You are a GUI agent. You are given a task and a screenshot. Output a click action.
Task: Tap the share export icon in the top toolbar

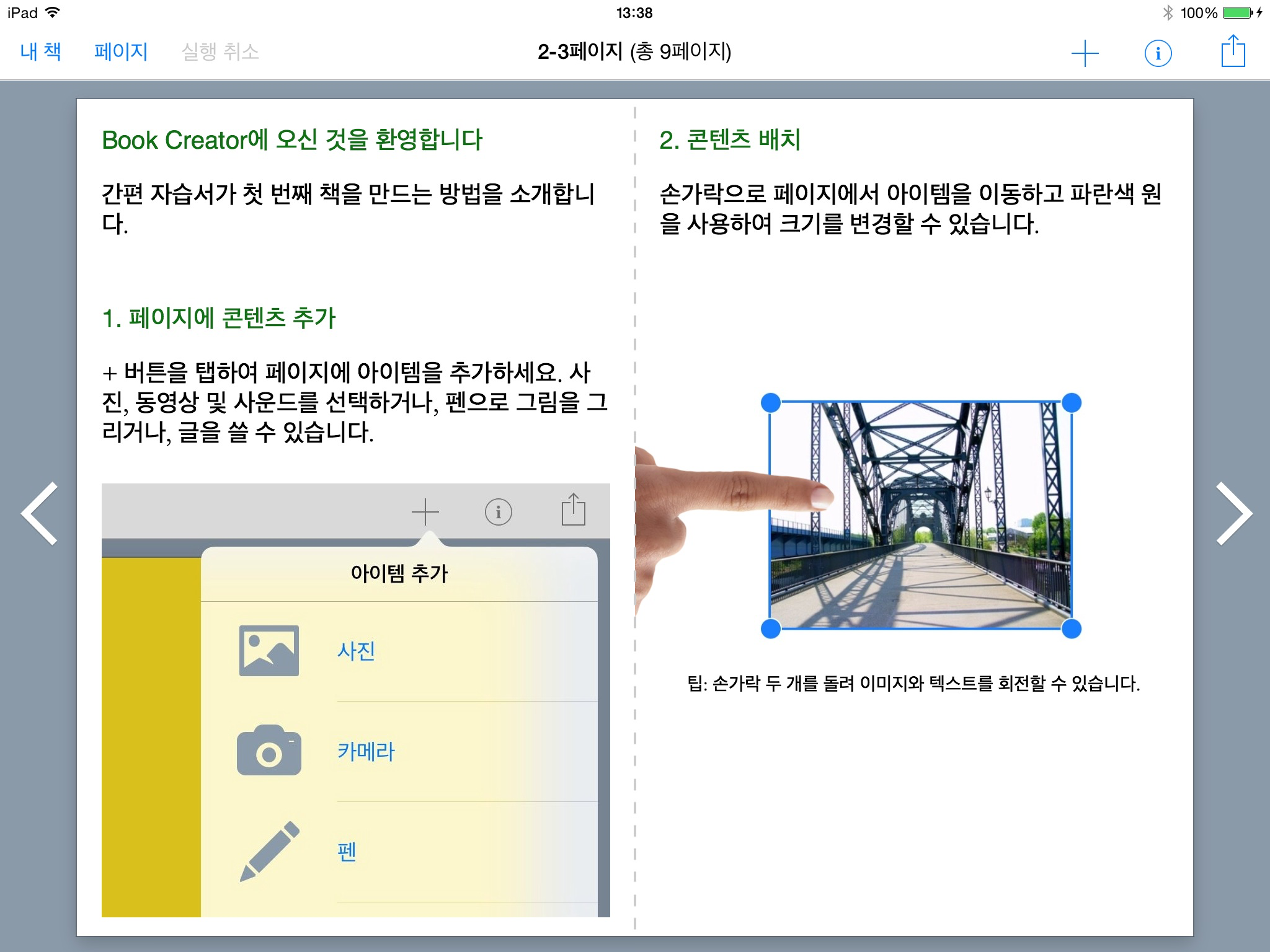[1233, 51]
